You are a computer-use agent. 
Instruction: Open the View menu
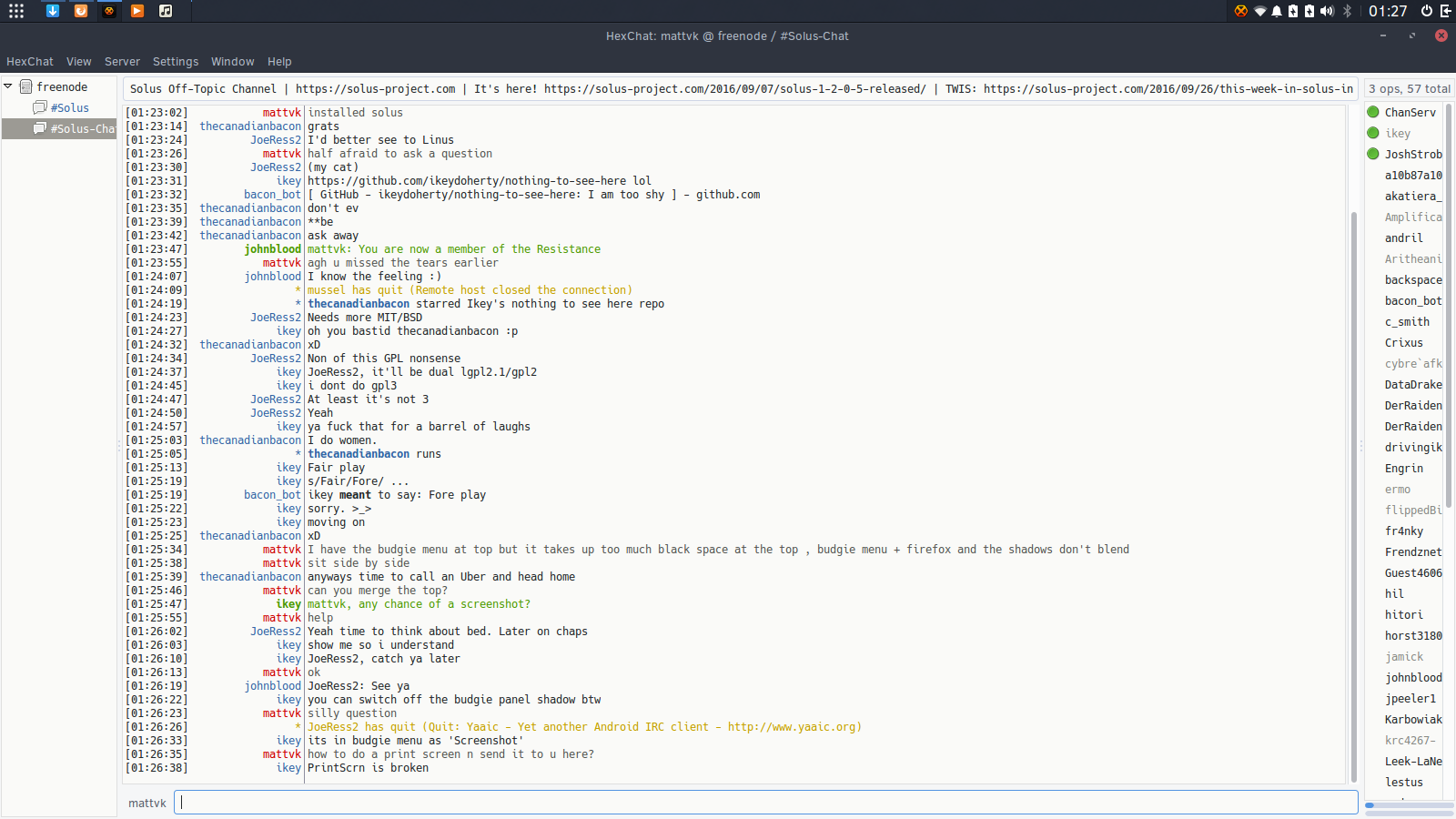pyautogui.click(x=79, y=62)
